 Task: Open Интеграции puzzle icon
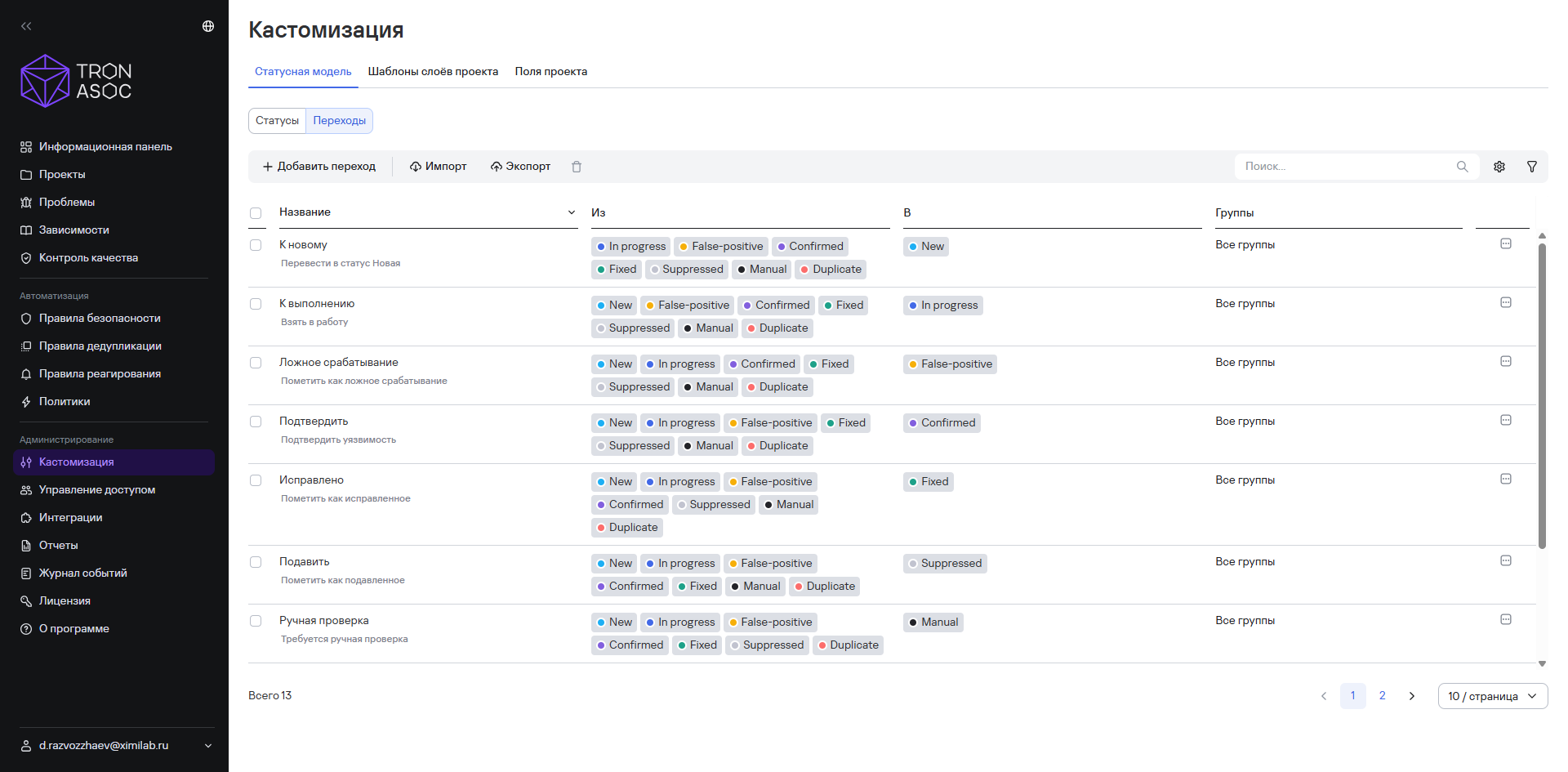click(x=26, y=518)
